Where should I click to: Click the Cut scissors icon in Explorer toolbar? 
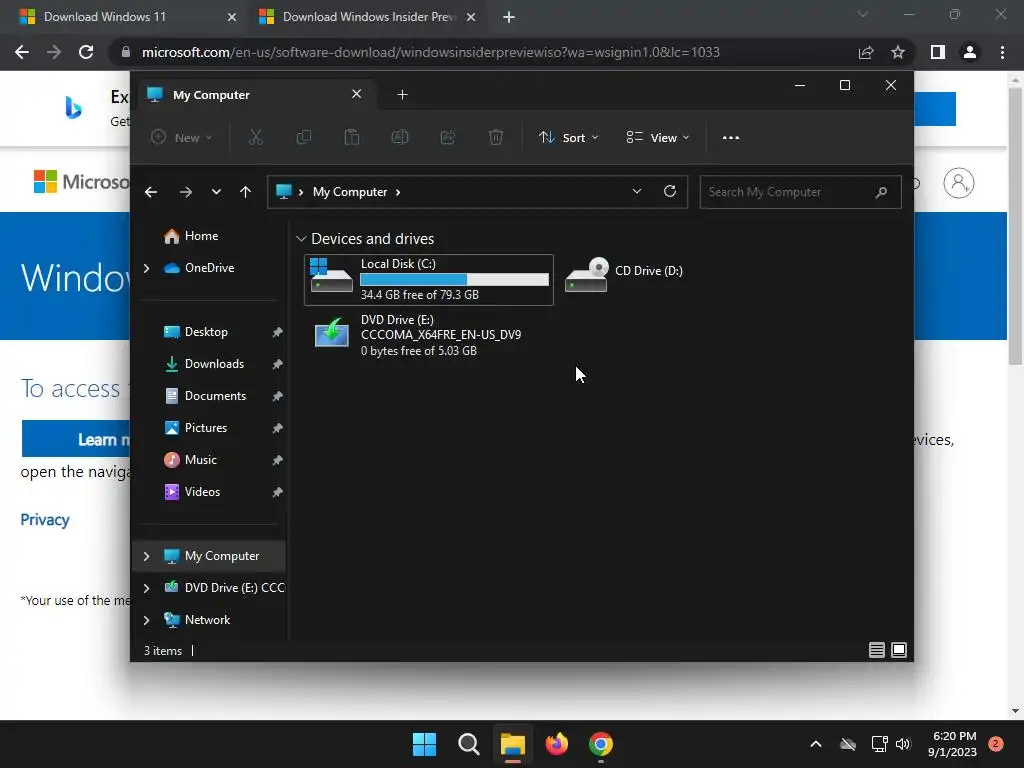[255, 137]
